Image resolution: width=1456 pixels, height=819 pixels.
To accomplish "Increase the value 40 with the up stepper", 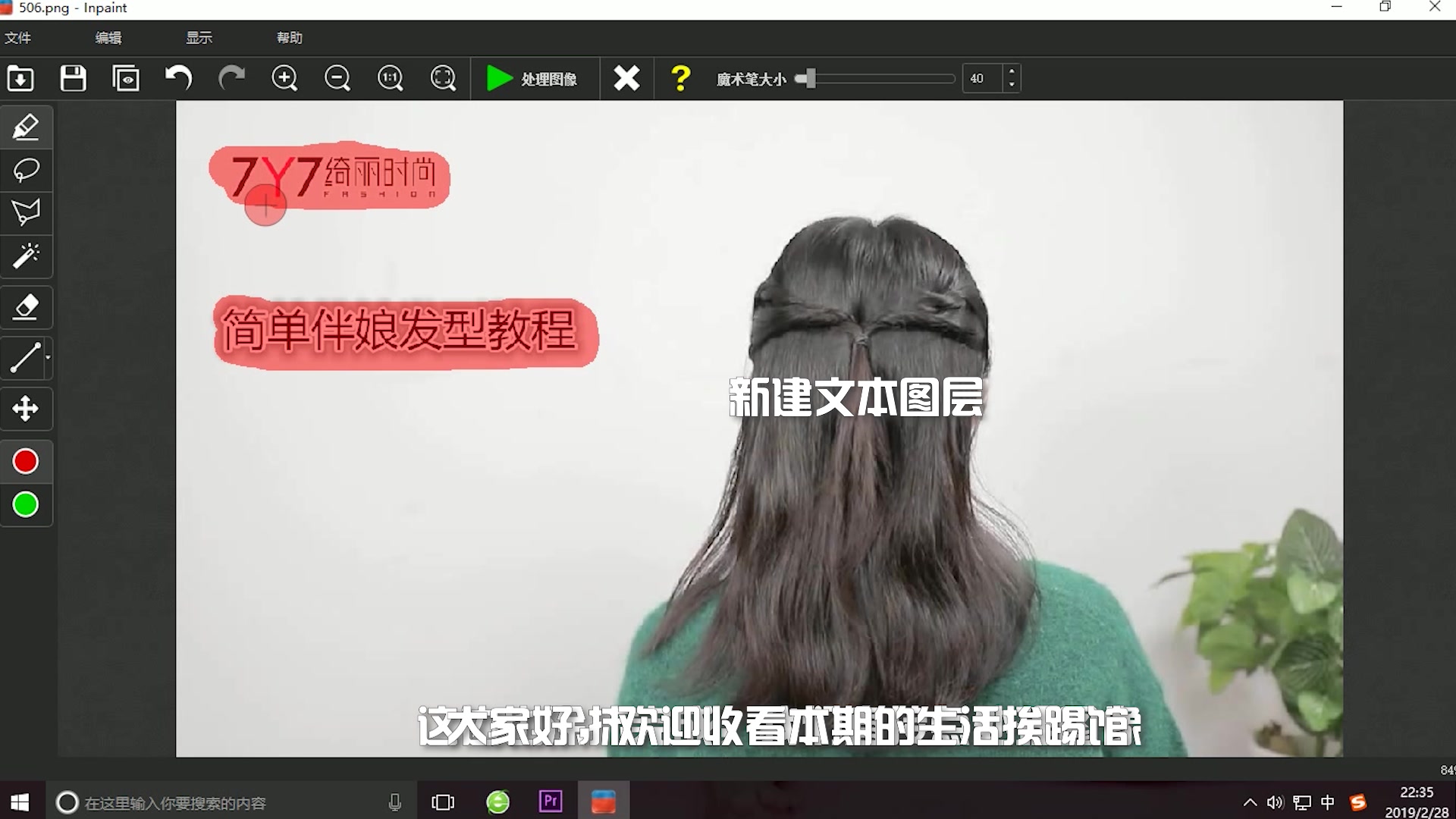I will pyautogui.click(x=1012, y=73).
